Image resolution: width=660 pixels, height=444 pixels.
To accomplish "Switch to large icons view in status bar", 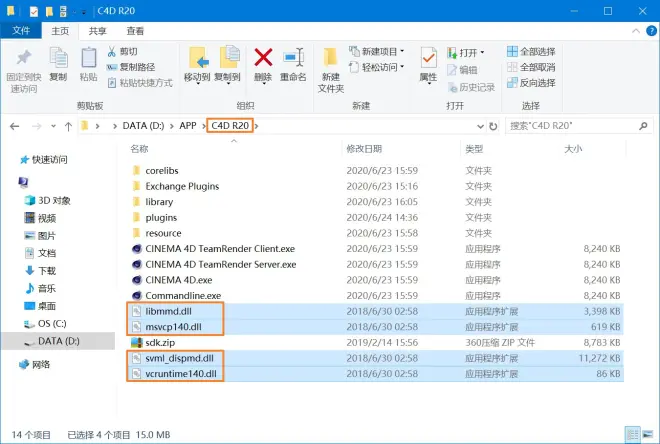I will point(648,435).
